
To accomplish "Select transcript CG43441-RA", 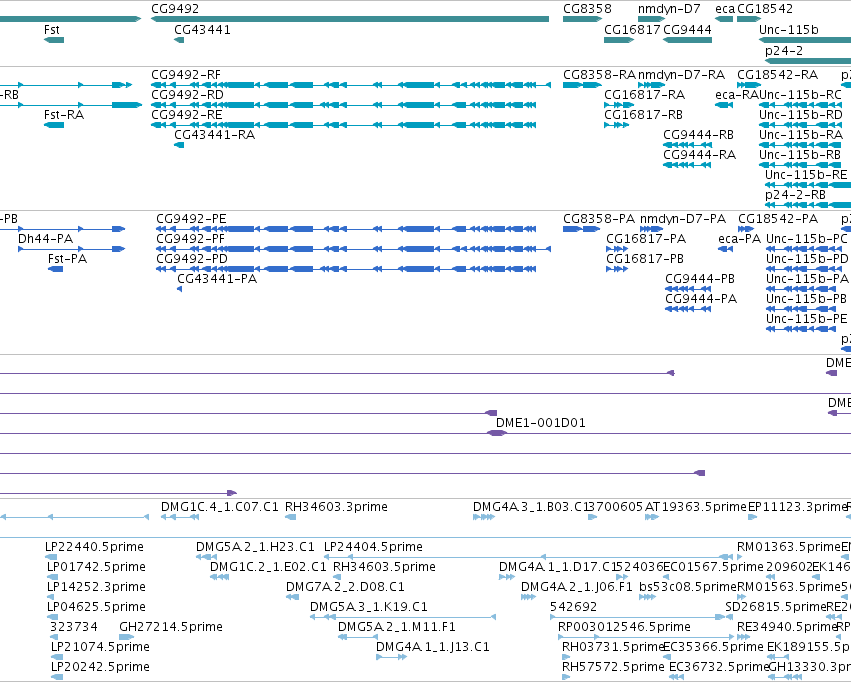I will tap(214, 135).
